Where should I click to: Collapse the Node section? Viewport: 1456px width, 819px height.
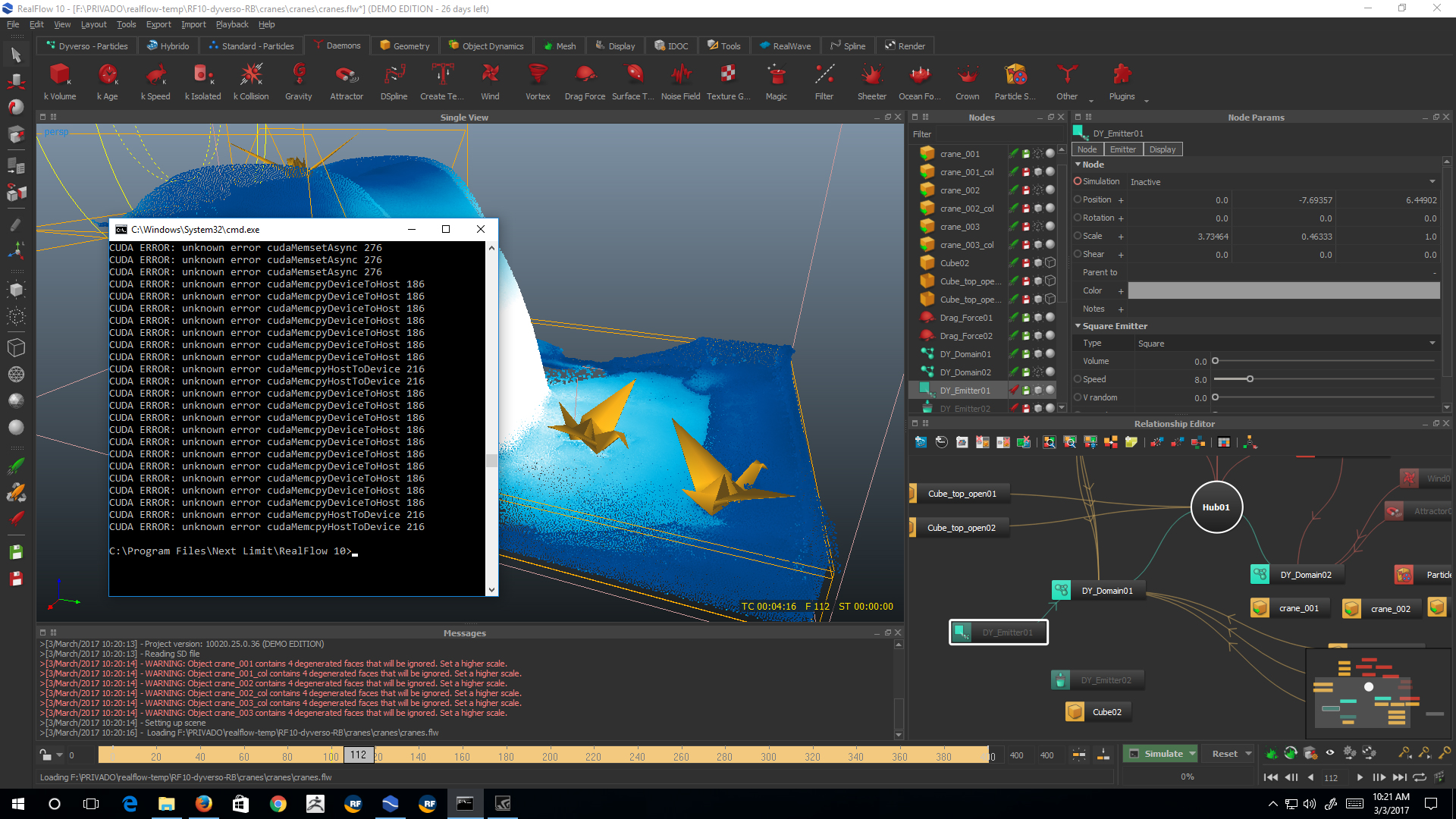1078,165
